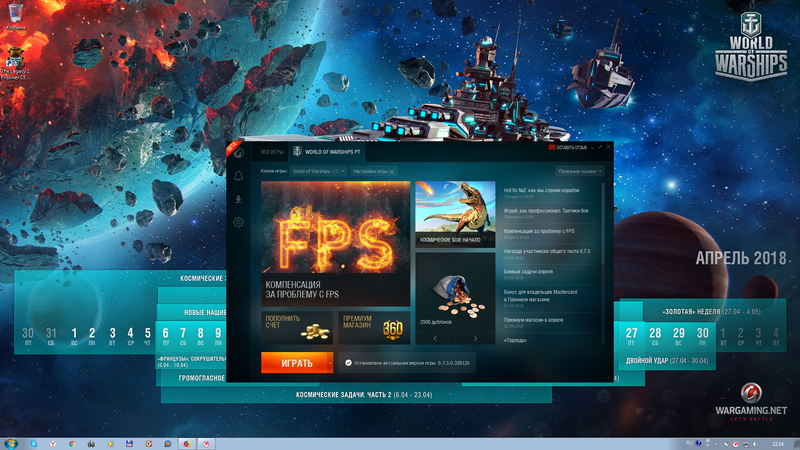Click the Wargaming red tray icon
This screenshot has height=450, width=800.
point(736,444)
